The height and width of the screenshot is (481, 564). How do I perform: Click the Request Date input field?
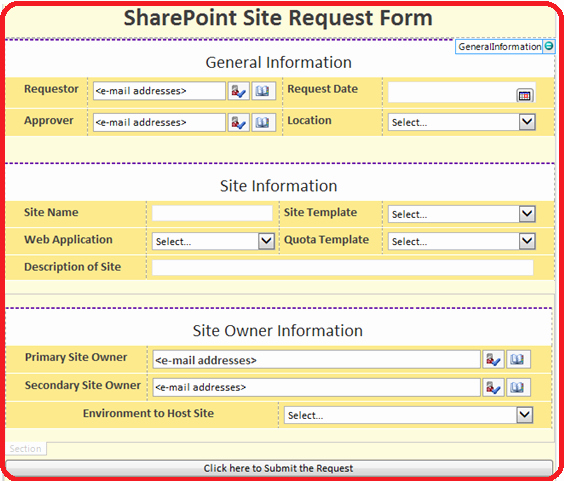462,92
